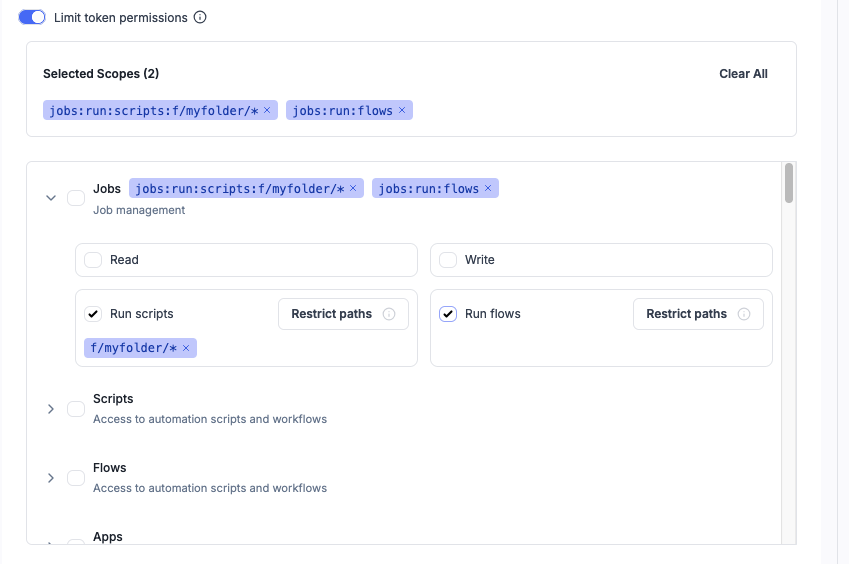849x564 pixels.
Task: Uncheck the Run flows checkbox
Action: coord(448,314)
